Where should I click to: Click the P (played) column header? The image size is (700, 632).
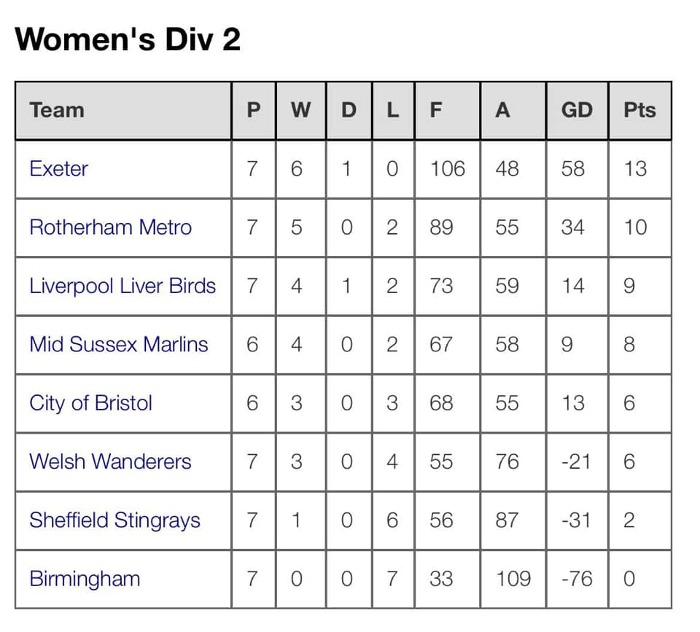(253, 110)
